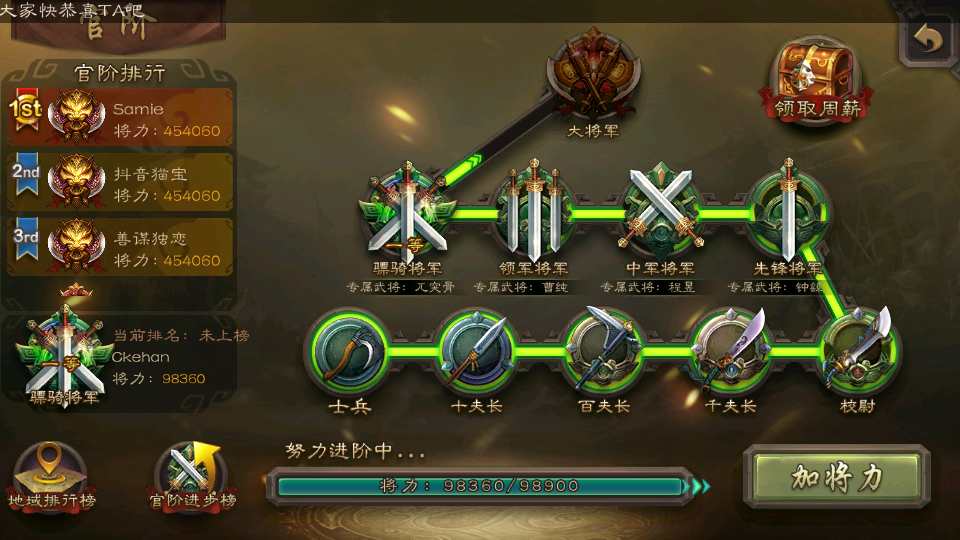Claim weekly salary treasure chest 领取周薪

pos(816,81)
